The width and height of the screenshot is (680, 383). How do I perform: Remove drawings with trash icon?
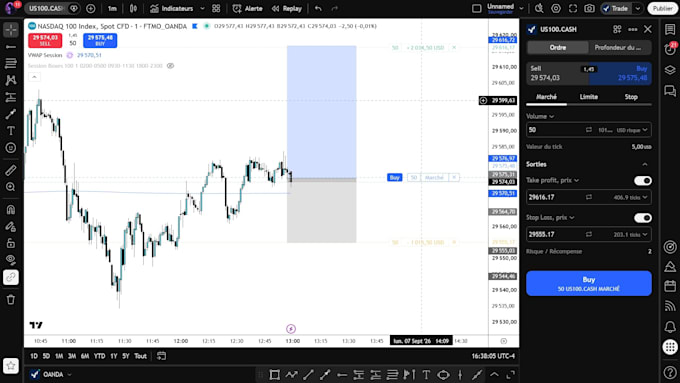[11, 299]
